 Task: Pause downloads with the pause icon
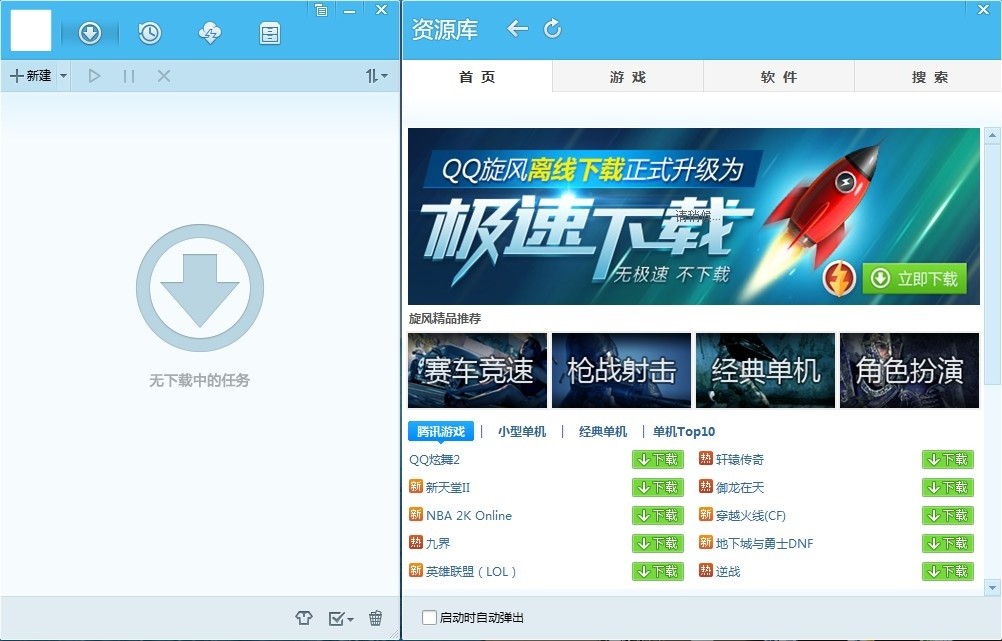[x=128, y=75]
